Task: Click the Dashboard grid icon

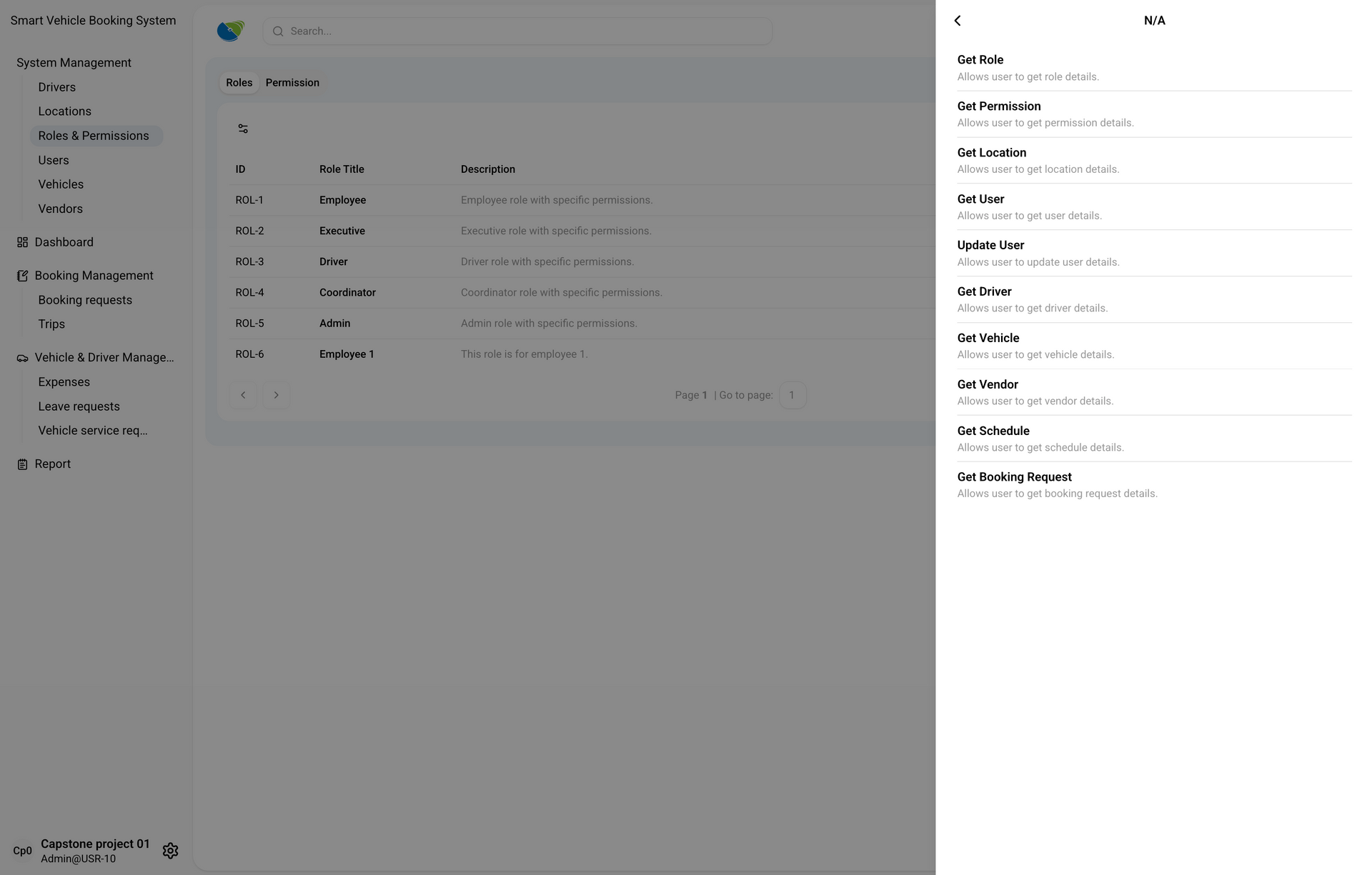Action: coord(22,242)
